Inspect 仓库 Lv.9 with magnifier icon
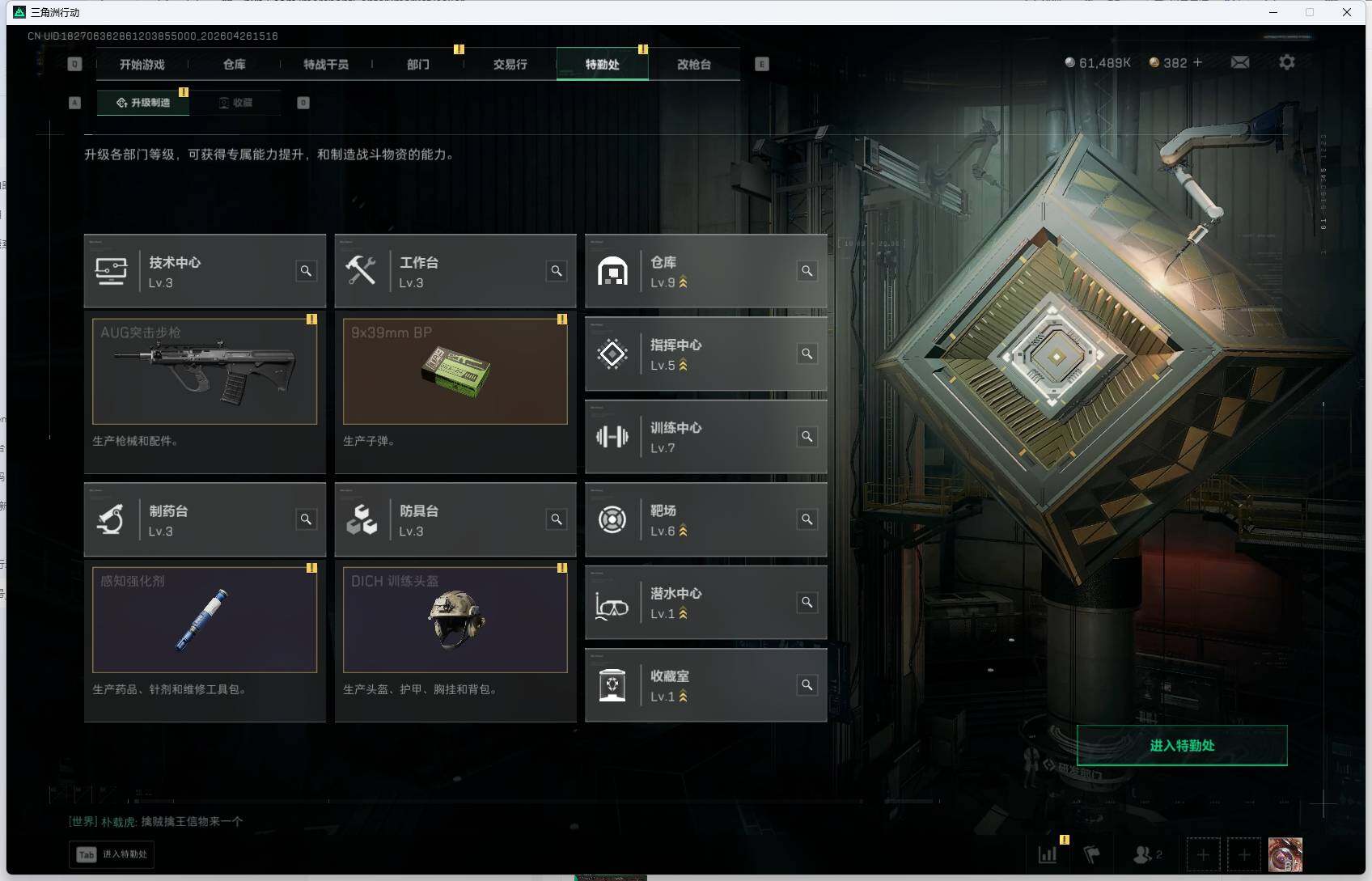The width and height of the screenshot is (1372, 881). tap(807, 271)
